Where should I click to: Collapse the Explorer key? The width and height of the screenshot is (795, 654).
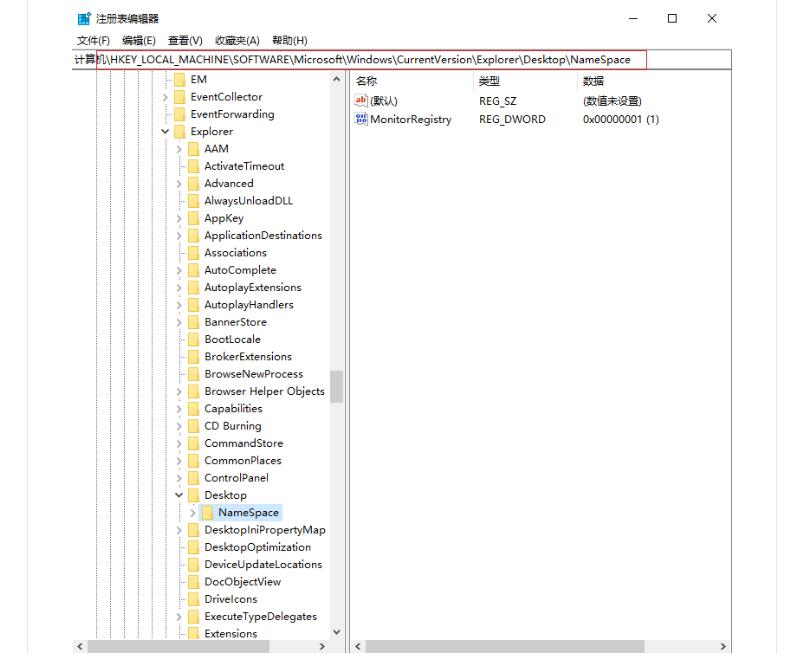(165, 131)
